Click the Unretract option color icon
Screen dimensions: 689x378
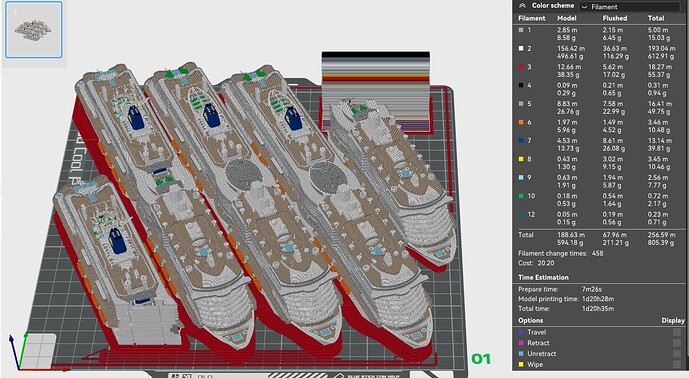[x=521, y=354]
